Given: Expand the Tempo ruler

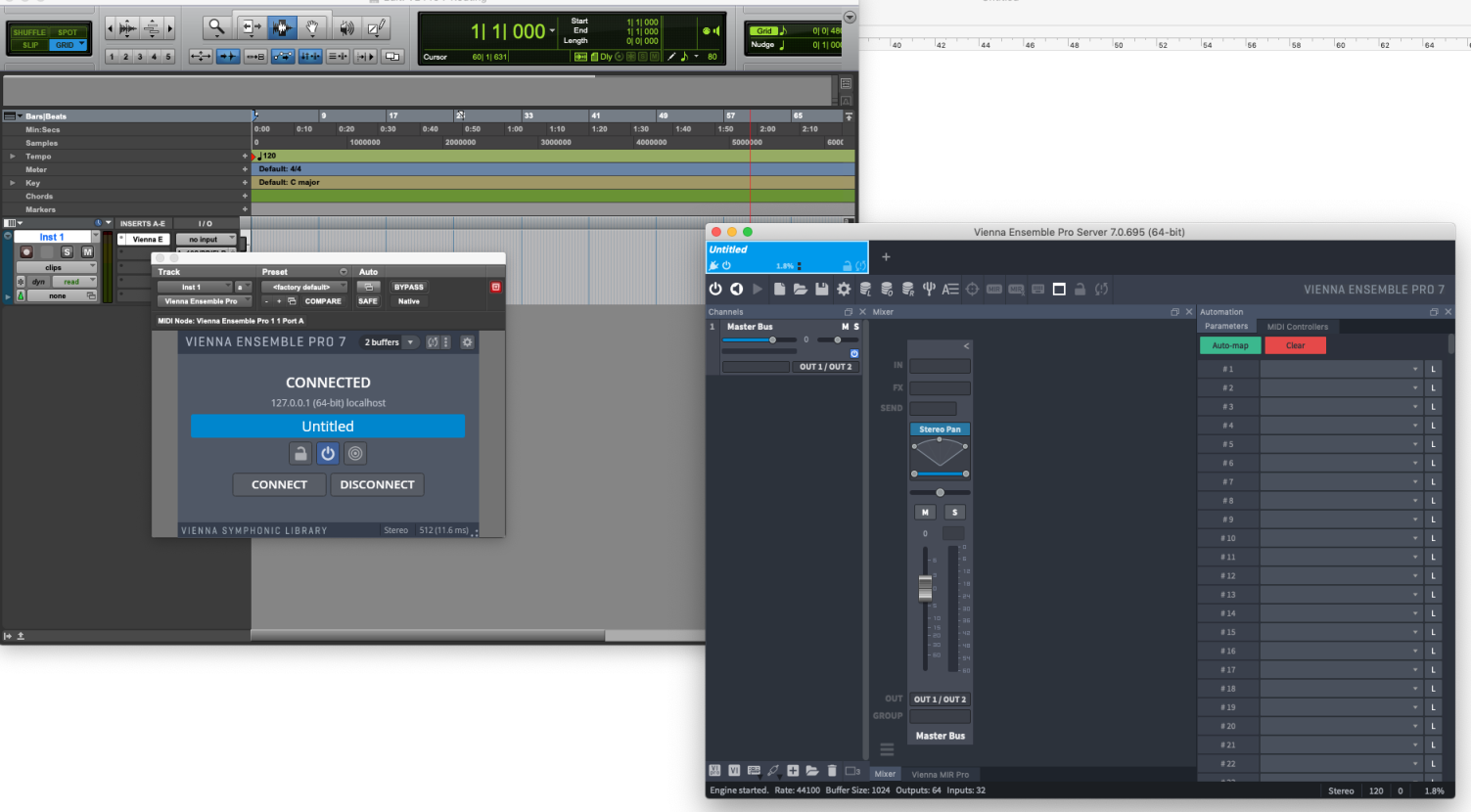Looking at the screenshot, I should click(x=13, y=157).
